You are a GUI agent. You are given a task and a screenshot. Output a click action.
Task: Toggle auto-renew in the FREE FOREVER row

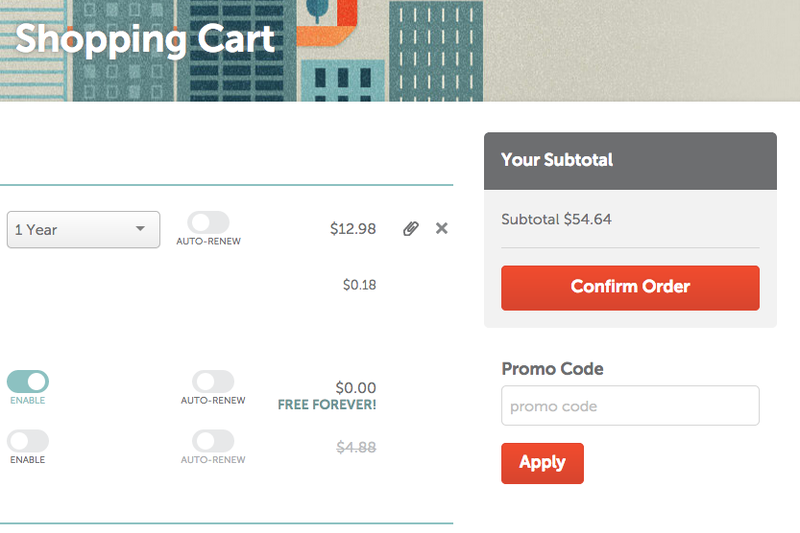pos(213,381)
